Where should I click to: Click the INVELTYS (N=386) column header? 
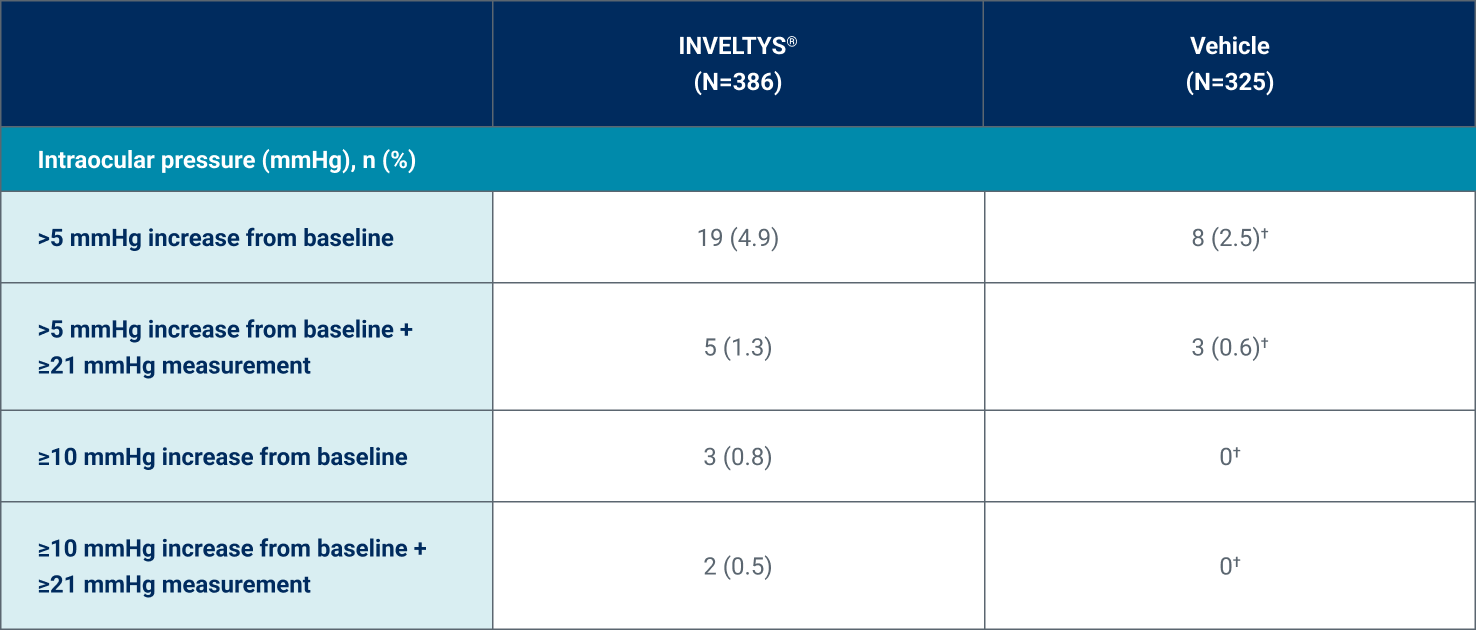pos(738,64)
